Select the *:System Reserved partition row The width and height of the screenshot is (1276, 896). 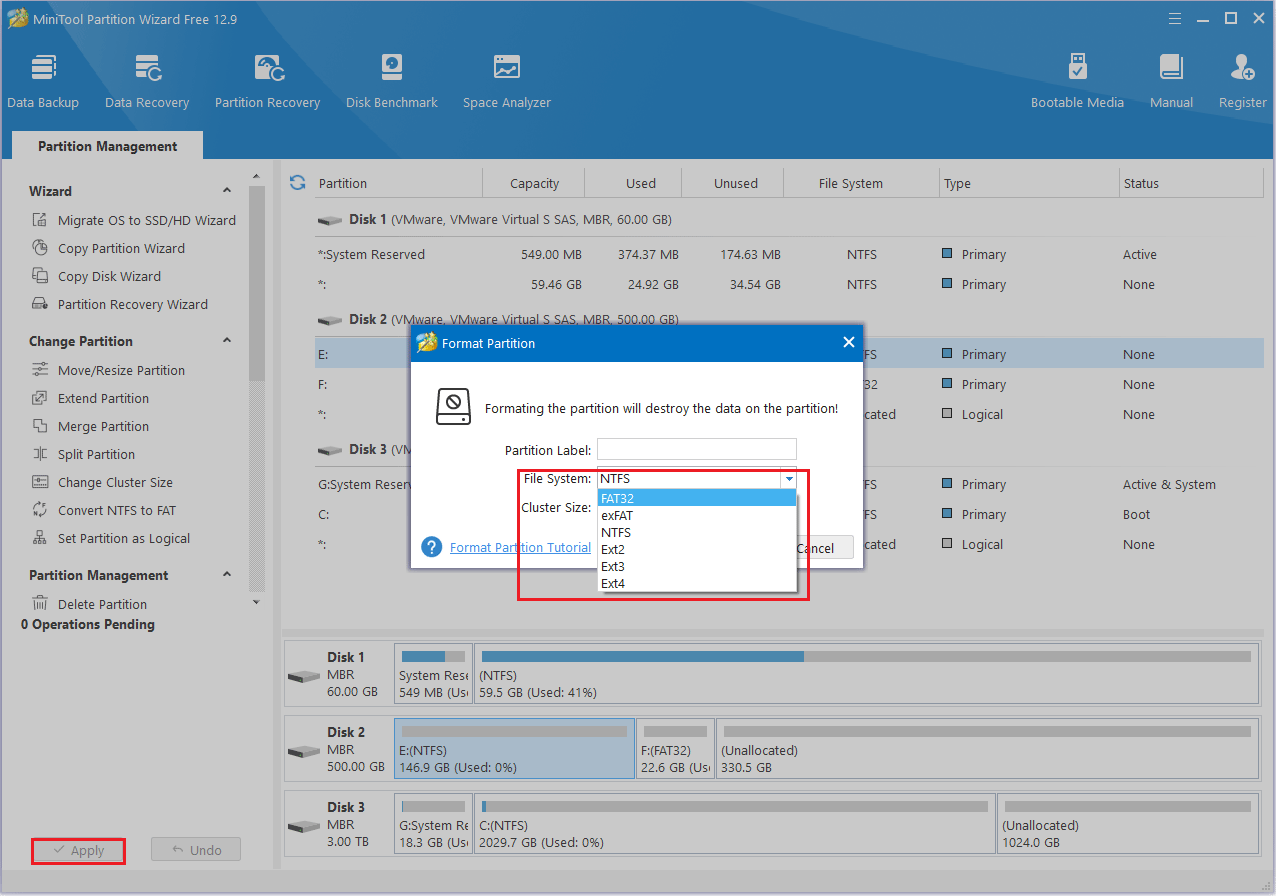[789, 254]
